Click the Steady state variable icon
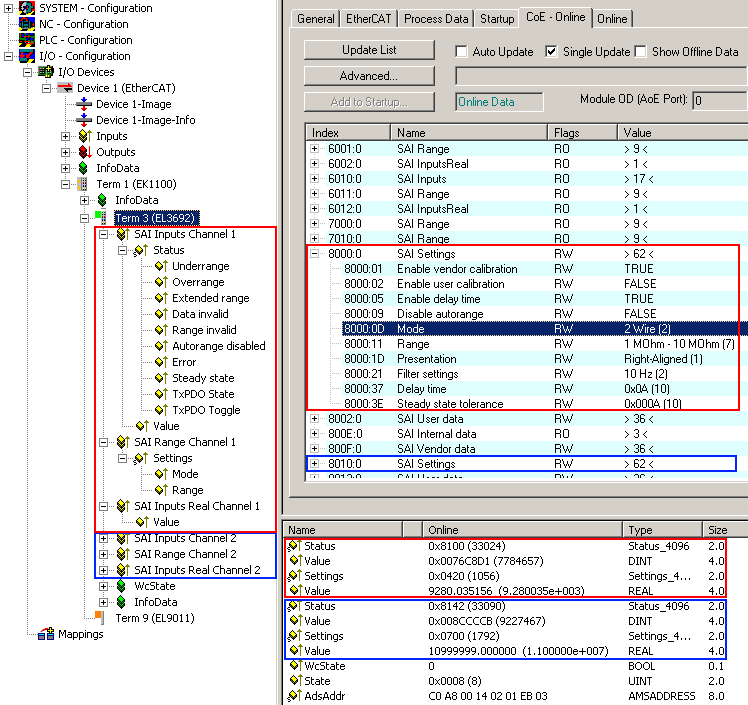This screenshot has height=705, width=748. click(x=161, y=378)
